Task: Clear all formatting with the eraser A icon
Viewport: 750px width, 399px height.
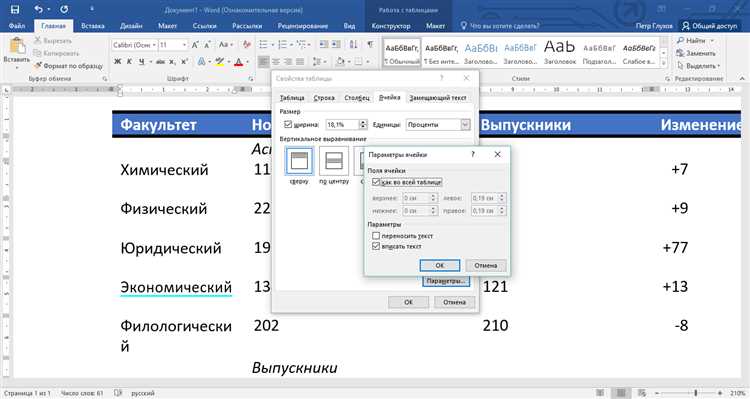Action: click(x=246, y=44)
